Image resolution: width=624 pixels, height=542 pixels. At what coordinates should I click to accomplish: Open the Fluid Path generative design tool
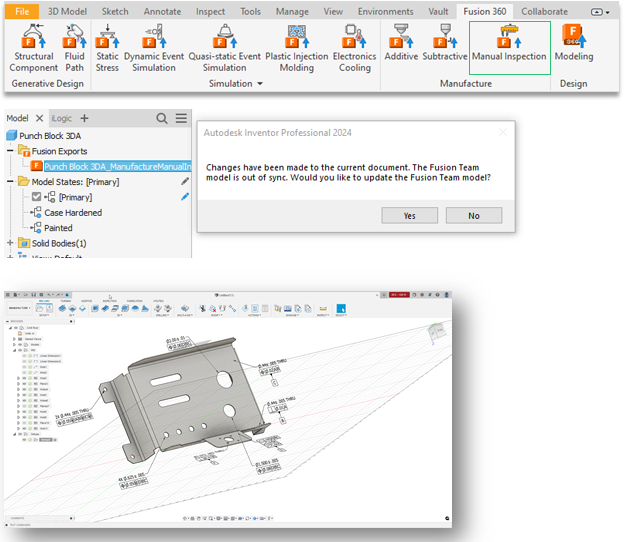click(x=74, y=47)
